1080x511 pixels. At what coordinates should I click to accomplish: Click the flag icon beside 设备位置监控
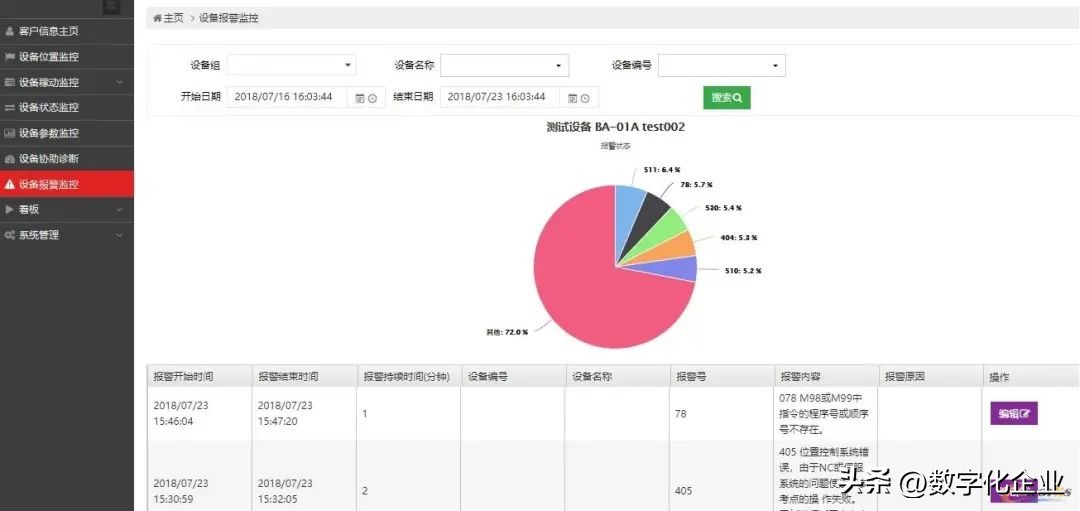10,56
